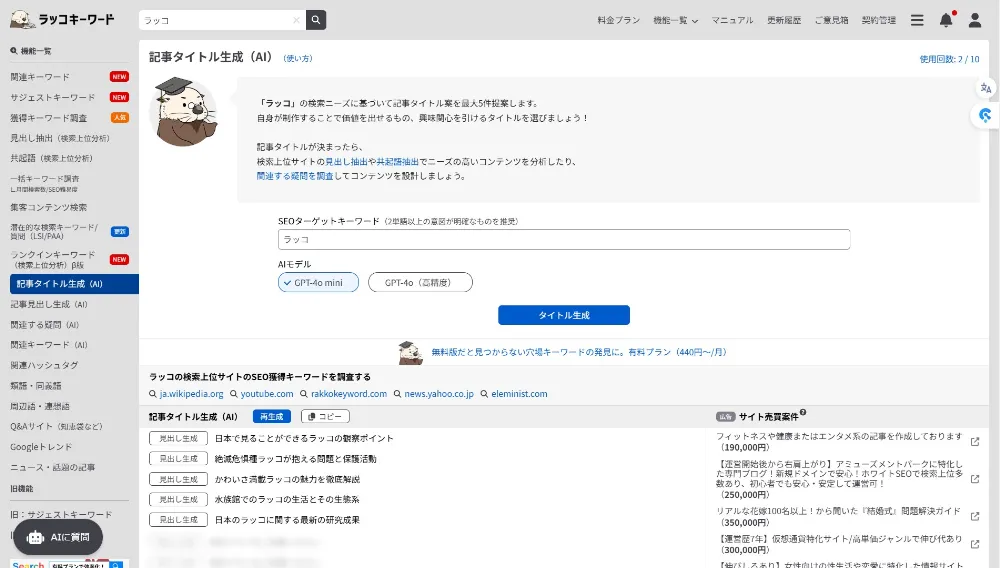Open external link for 250,000円 listing

click(x=974, y=479)
